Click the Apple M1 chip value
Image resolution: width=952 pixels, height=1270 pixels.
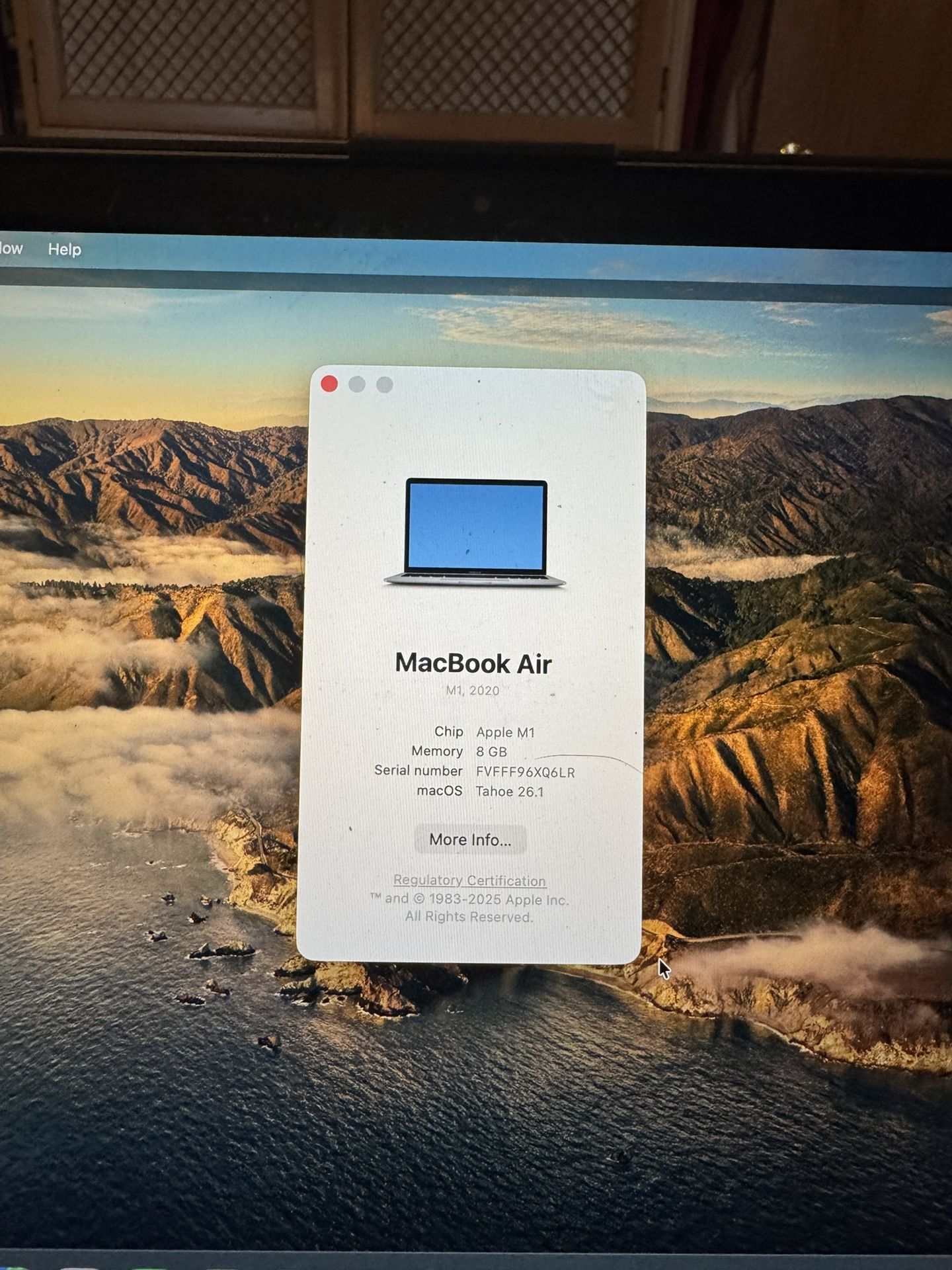(x=505, y=732)
